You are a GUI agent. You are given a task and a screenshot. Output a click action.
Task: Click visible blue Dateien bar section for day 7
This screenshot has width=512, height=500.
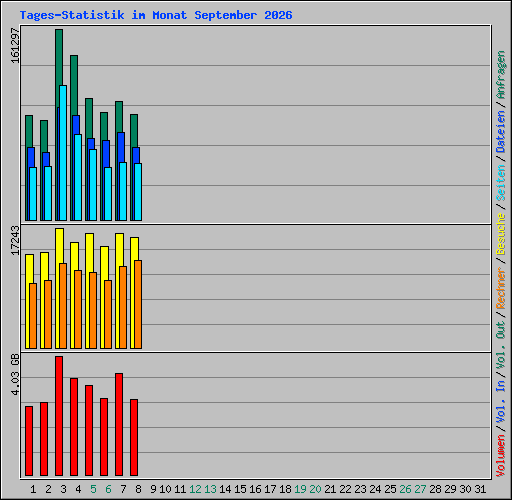(x=121, y=147)
